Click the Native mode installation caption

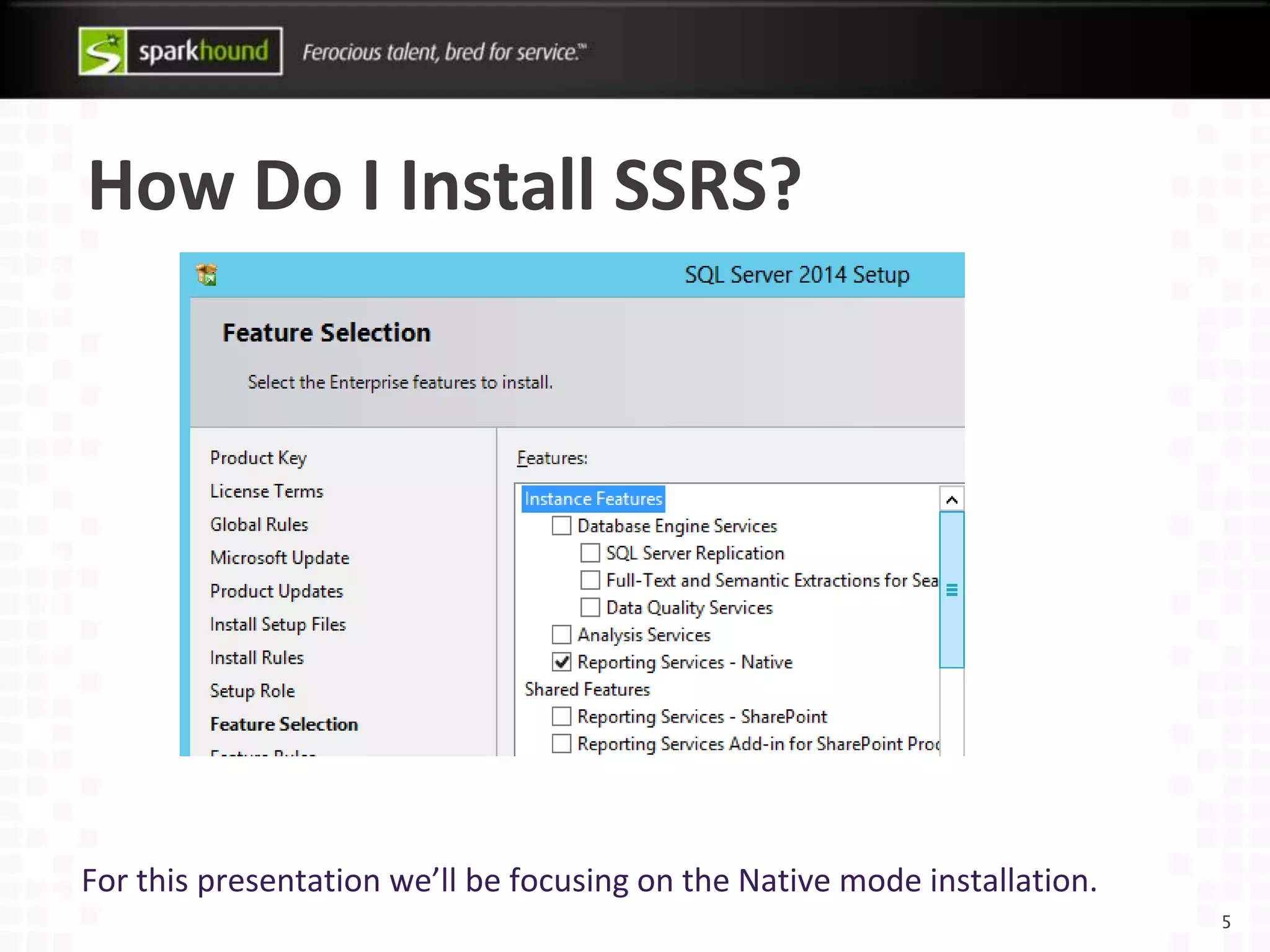[589, 881]
